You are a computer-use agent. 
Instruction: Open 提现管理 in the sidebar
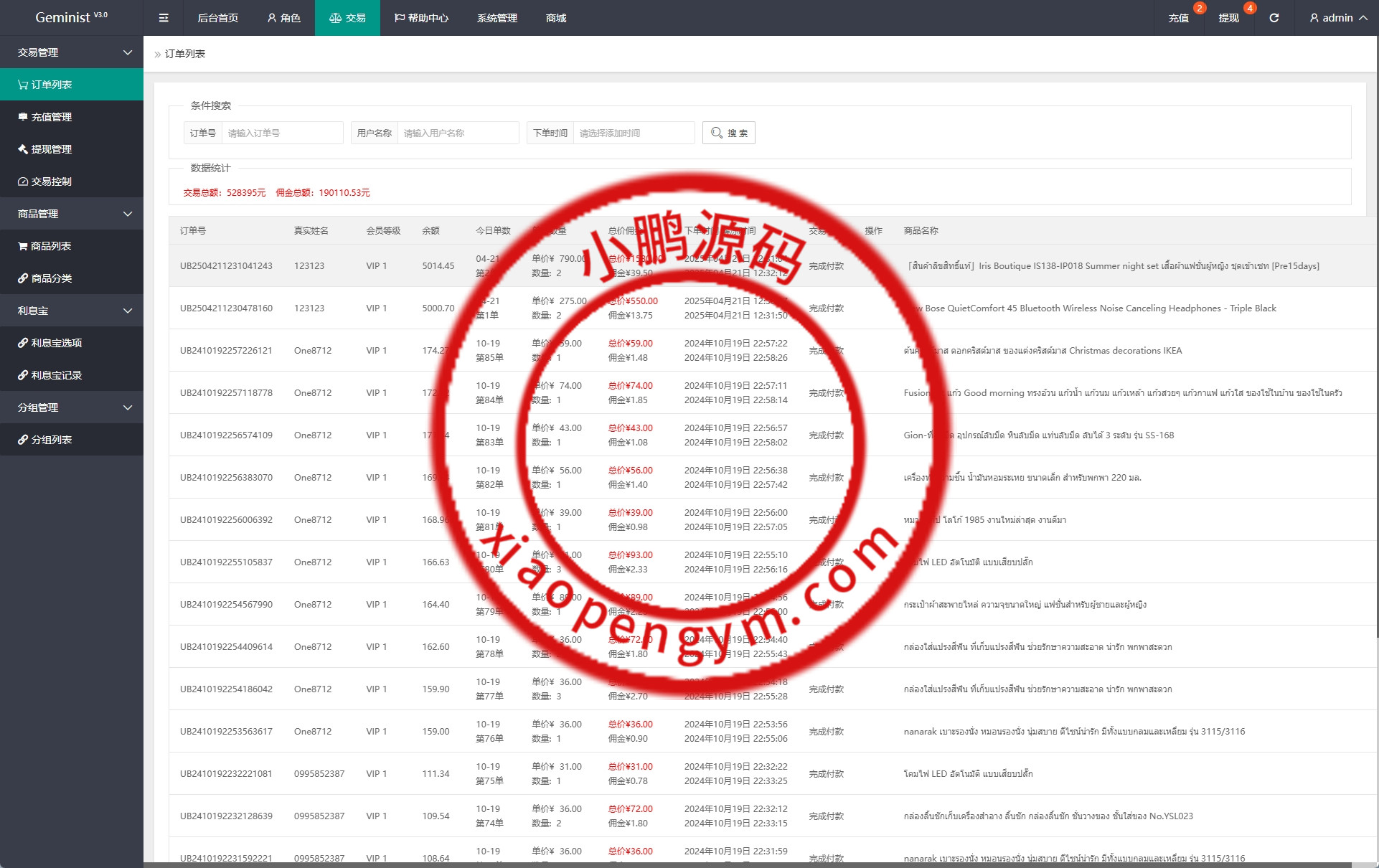[51, 149]
